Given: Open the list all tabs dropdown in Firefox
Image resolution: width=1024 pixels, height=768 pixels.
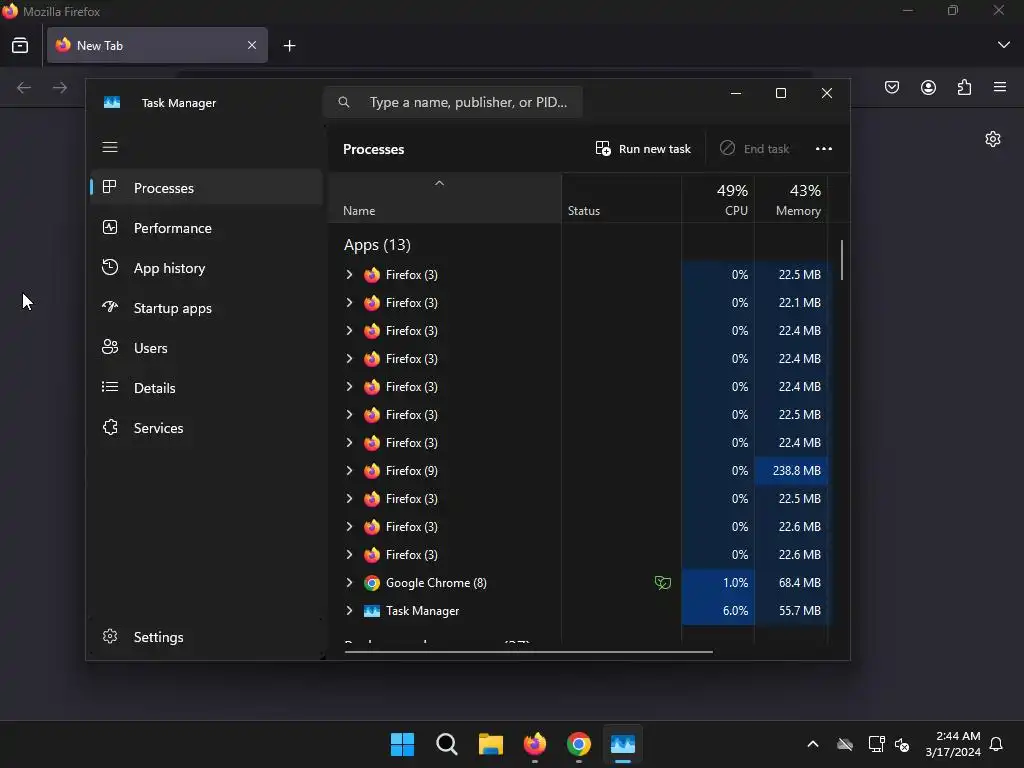Looking at the screenshot, I should click(1004, 45).
